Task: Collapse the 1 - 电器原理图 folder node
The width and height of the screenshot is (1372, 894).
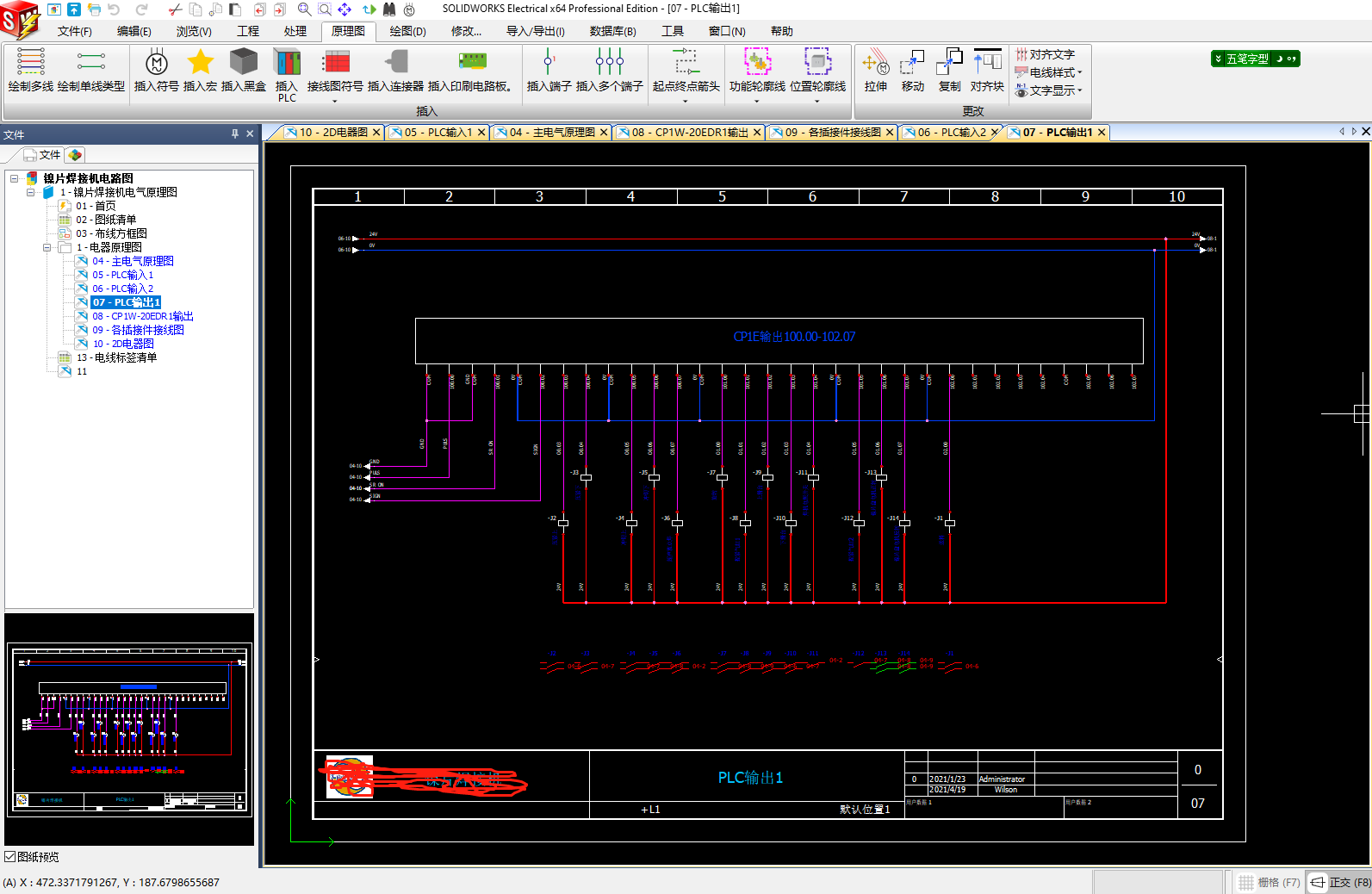Action: pos(47,247)
